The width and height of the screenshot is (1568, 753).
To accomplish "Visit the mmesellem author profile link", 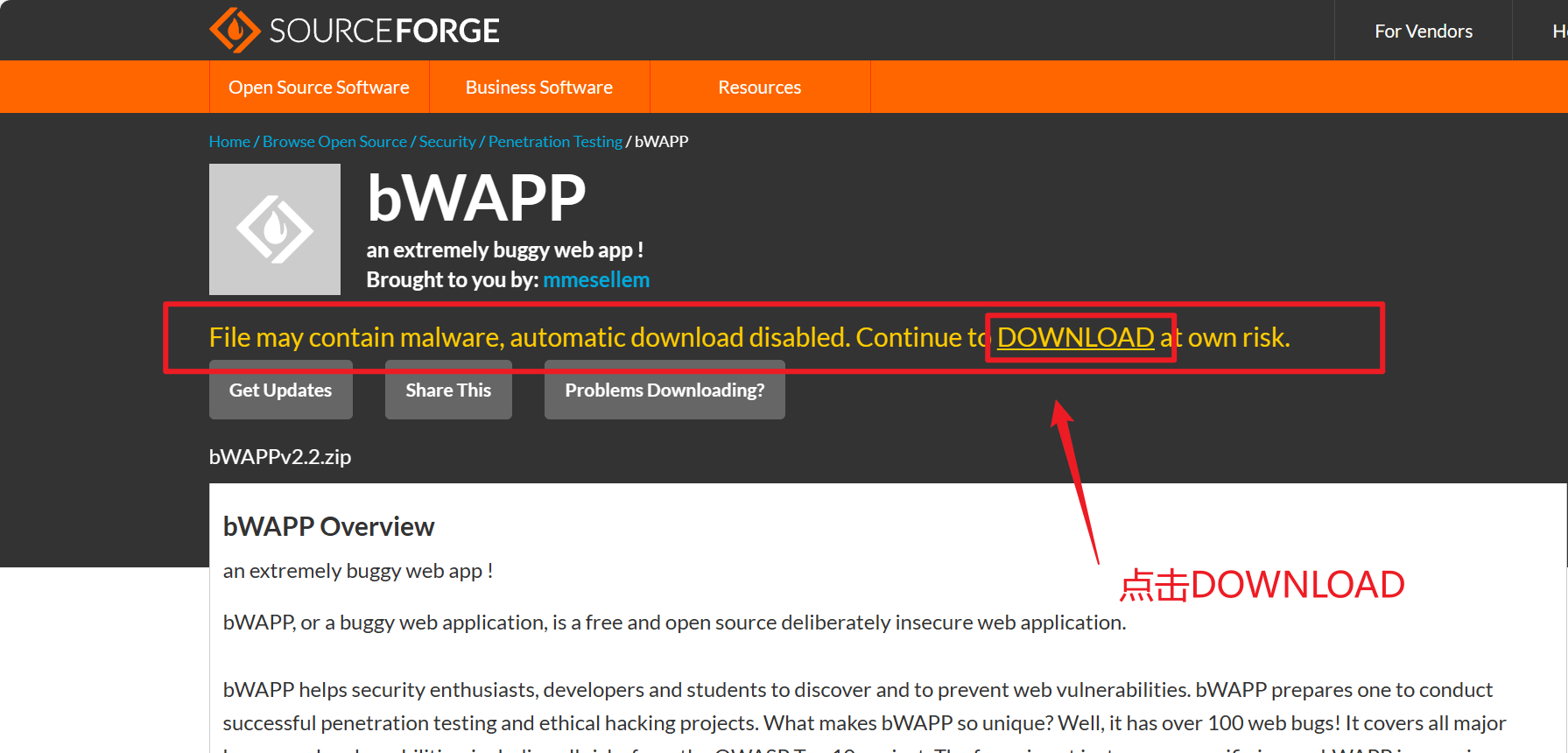I will click(x=596, y=280).
